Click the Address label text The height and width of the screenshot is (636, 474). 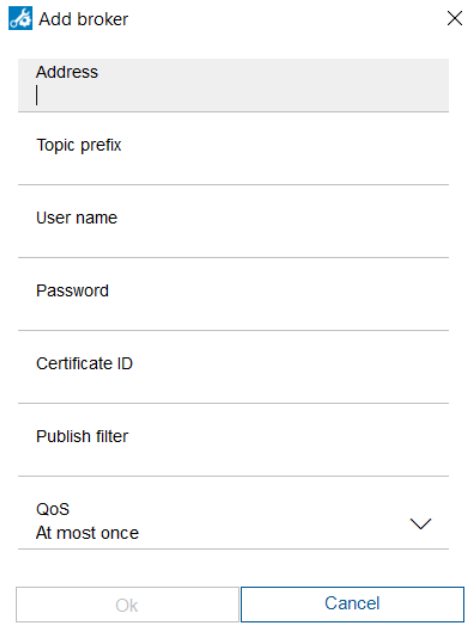[x=67, y=72]
